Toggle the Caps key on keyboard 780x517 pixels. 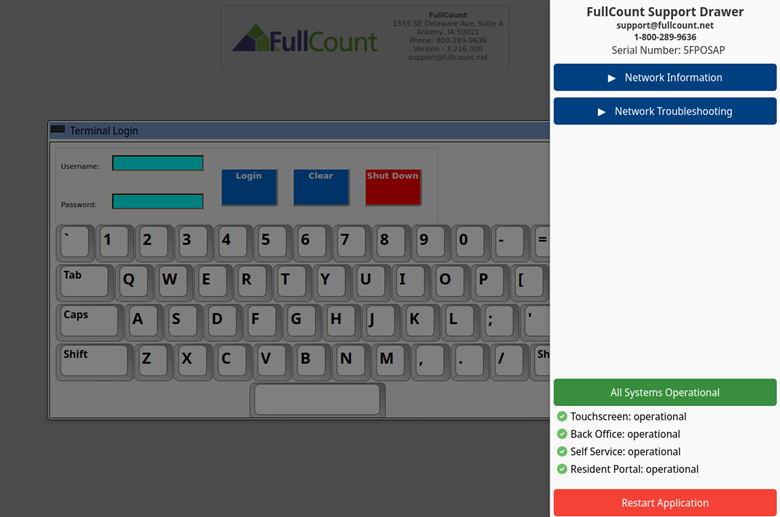90,322
